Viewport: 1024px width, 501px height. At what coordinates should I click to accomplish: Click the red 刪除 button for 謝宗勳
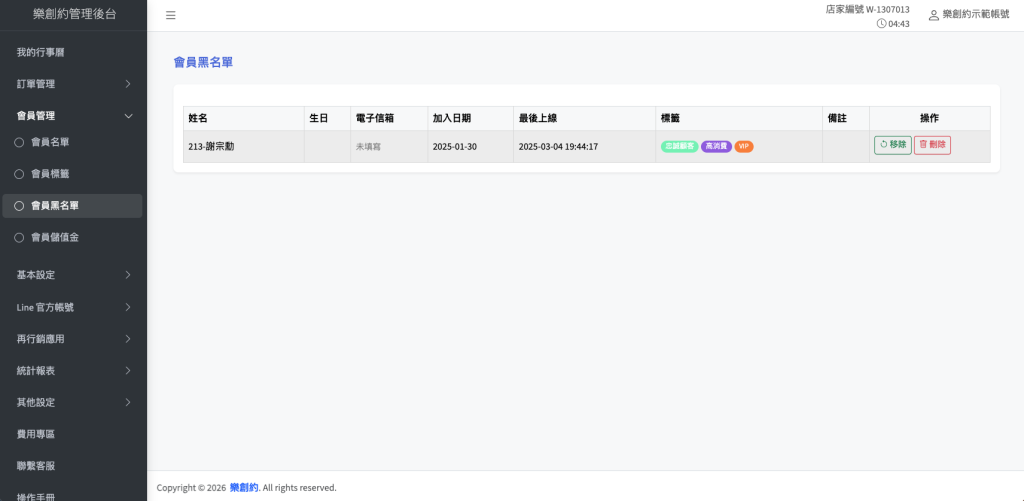[932, 145]
